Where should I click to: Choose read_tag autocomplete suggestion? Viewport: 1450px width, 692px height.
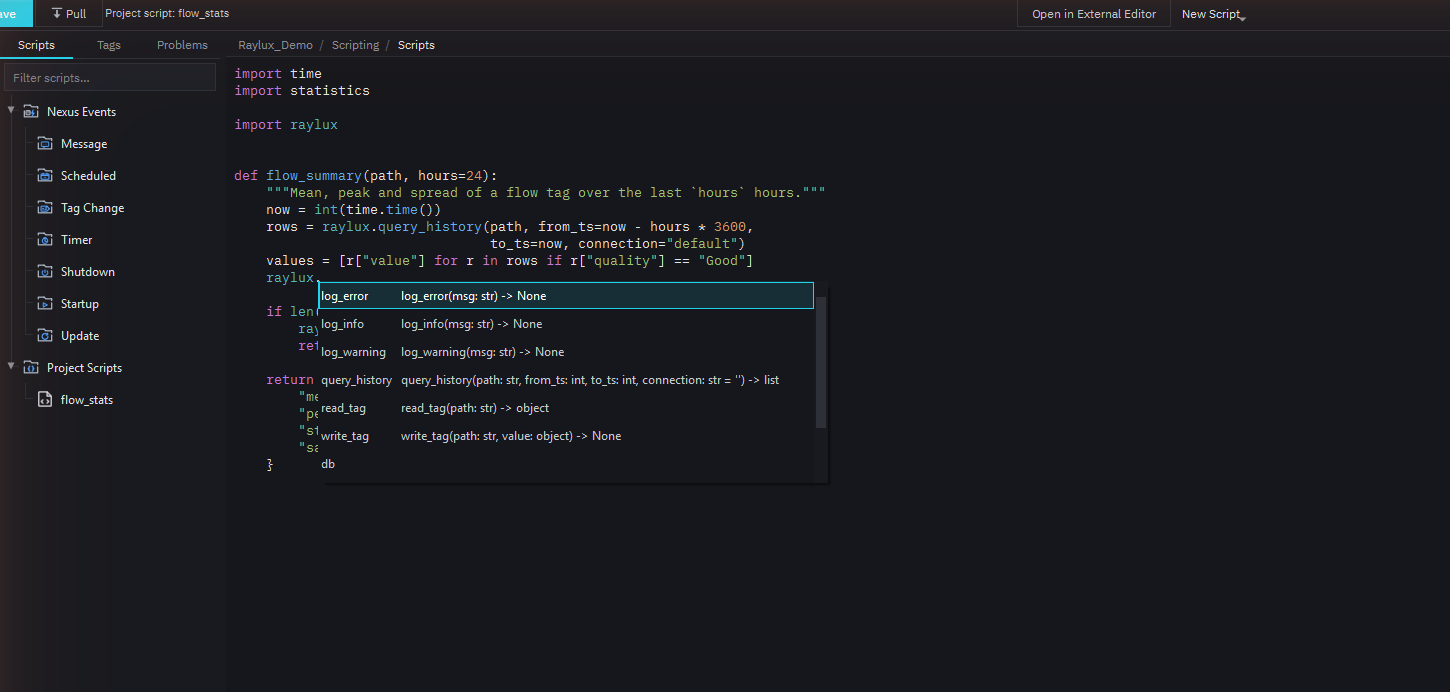coord(566,408)
